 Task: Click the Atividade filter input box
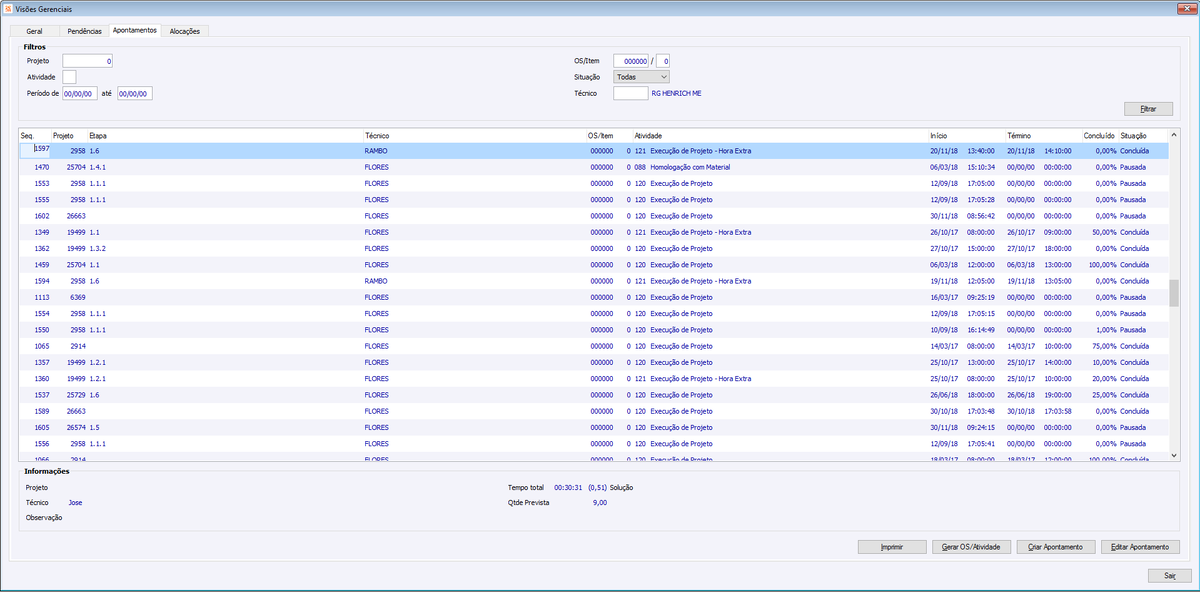pos(70,77)
